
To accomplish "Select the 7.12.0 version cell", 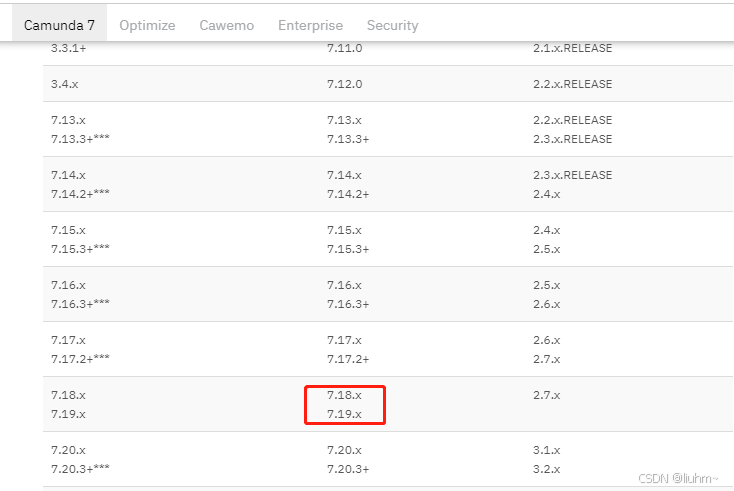I will [x=345, y=84].
